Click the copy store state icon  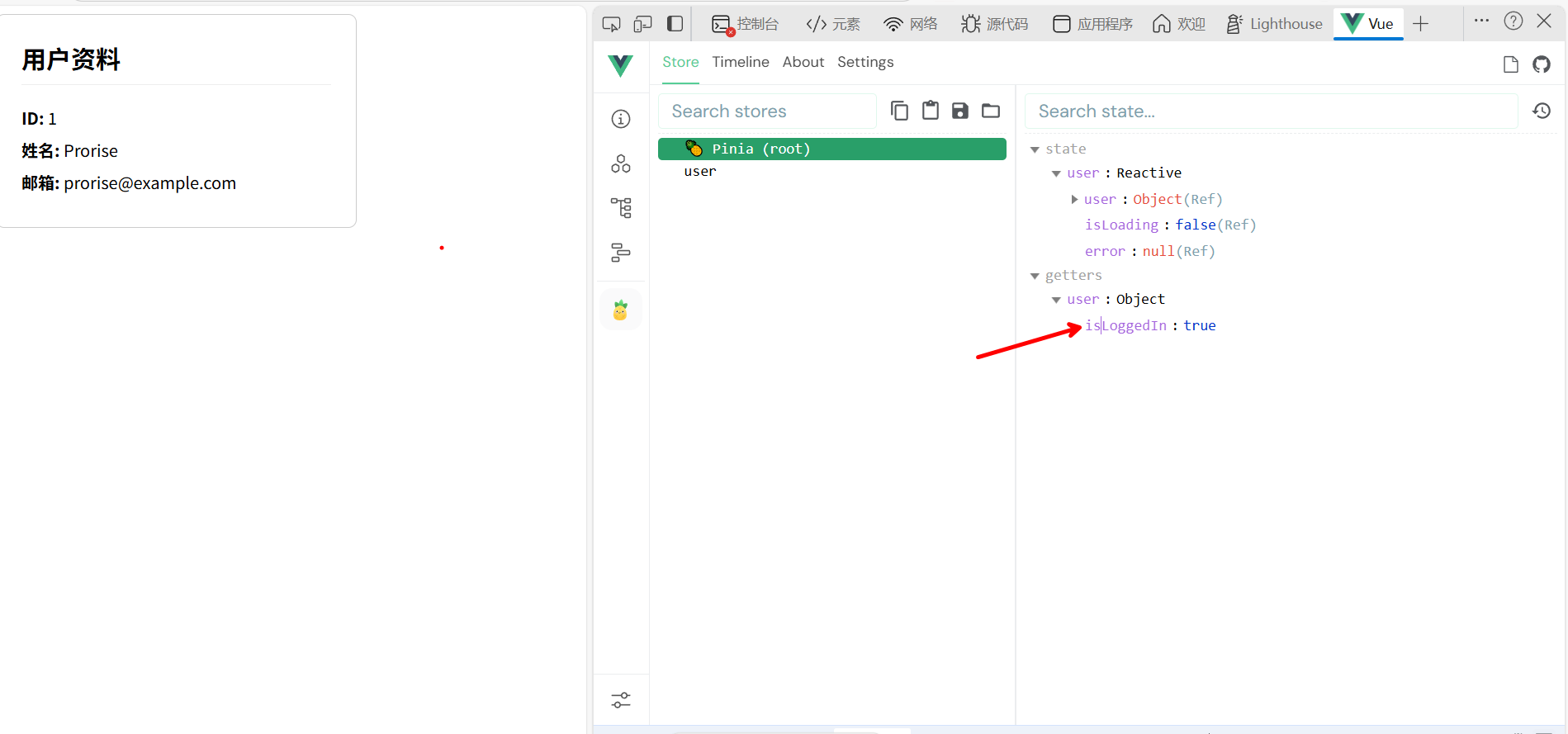[x=899, y=111]
